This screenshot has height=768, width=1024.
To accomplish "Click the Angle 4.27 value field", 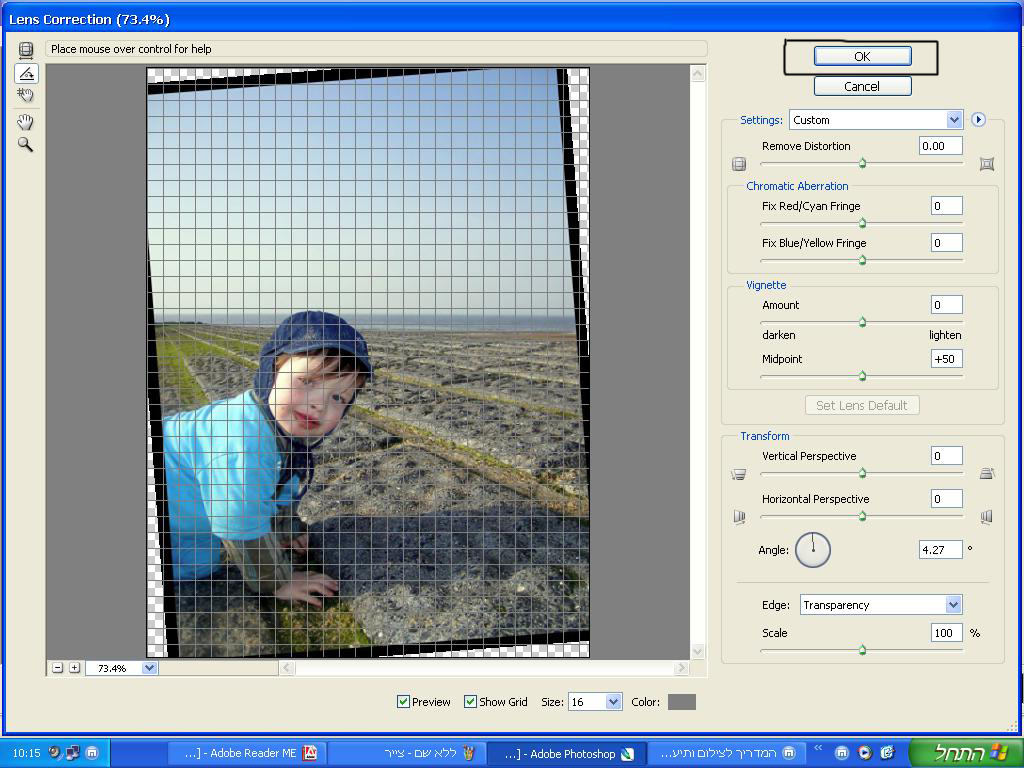I will pos(940,550).
